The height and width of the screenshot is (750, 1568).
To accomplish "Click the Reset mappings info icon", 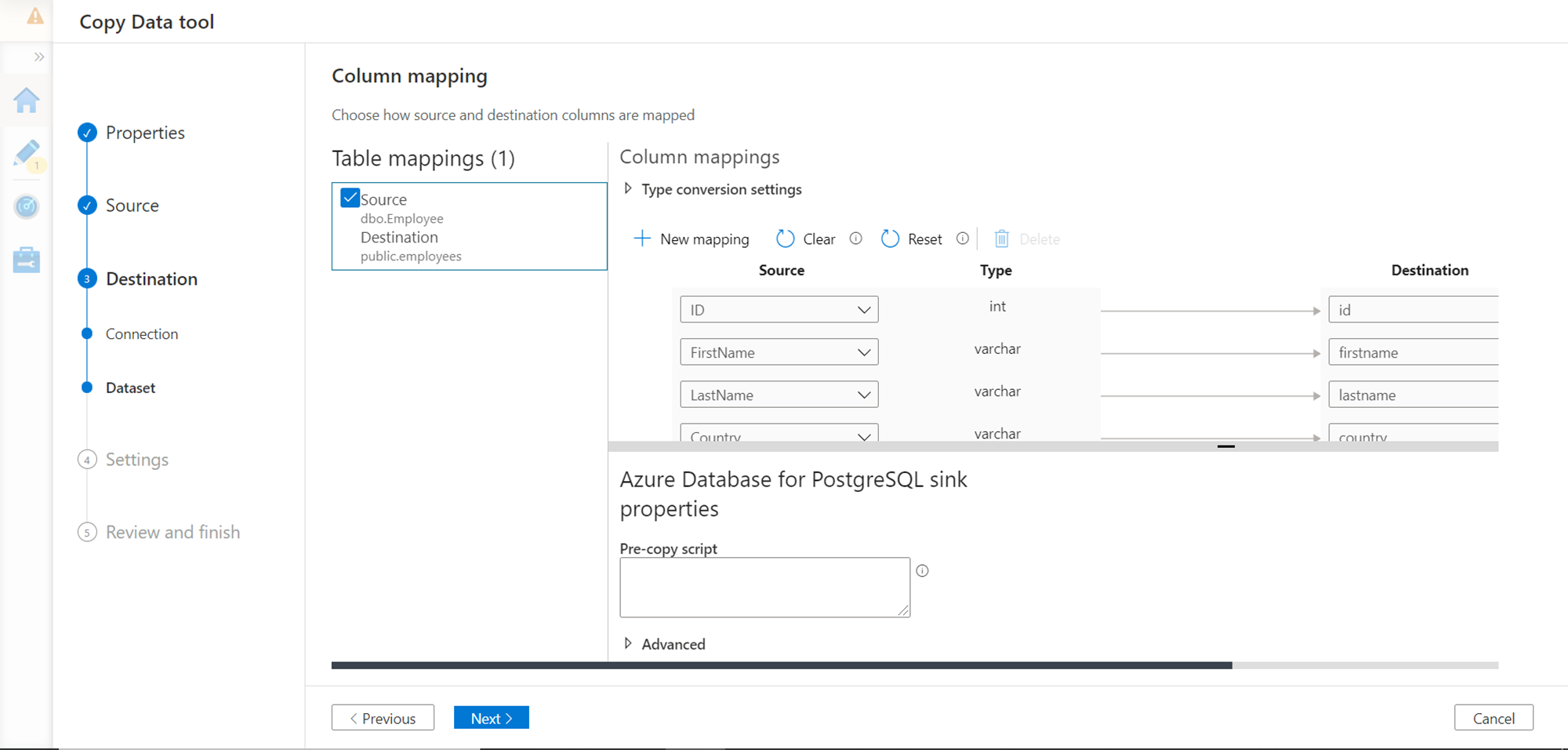I will (x=963, y=238).
